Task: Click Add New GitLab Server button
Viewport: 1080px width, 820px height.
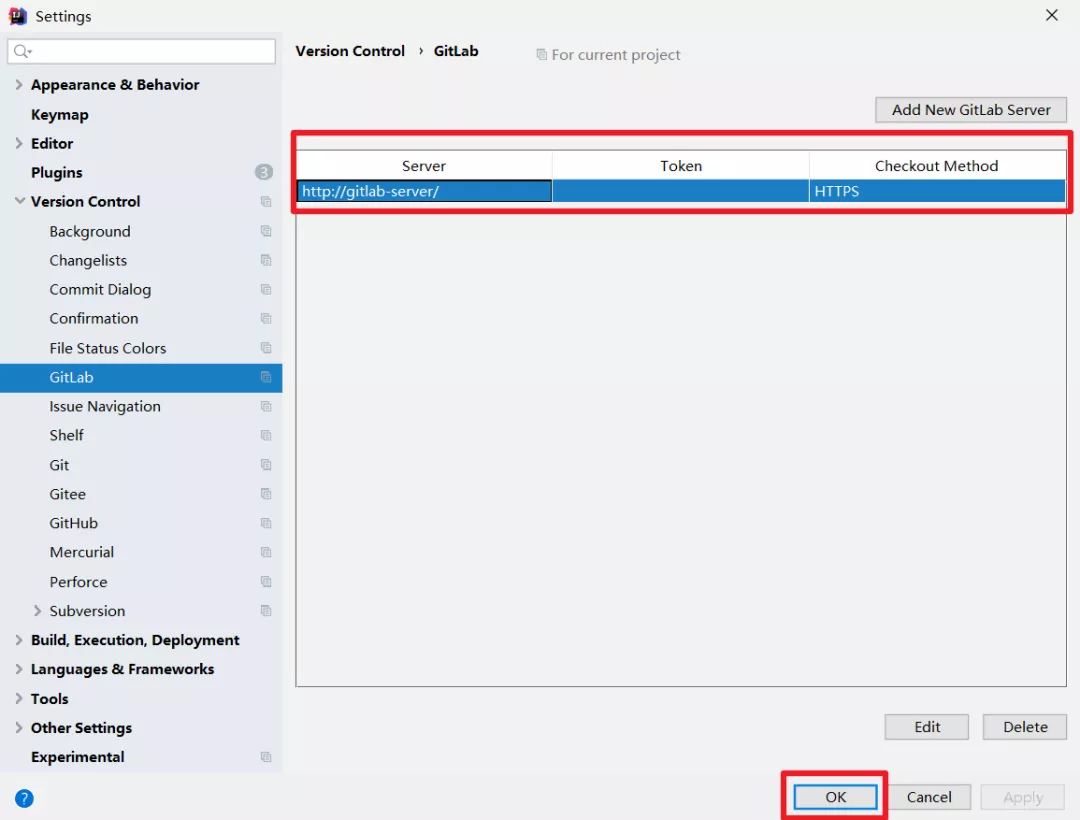Action: [x=971, y=109]
